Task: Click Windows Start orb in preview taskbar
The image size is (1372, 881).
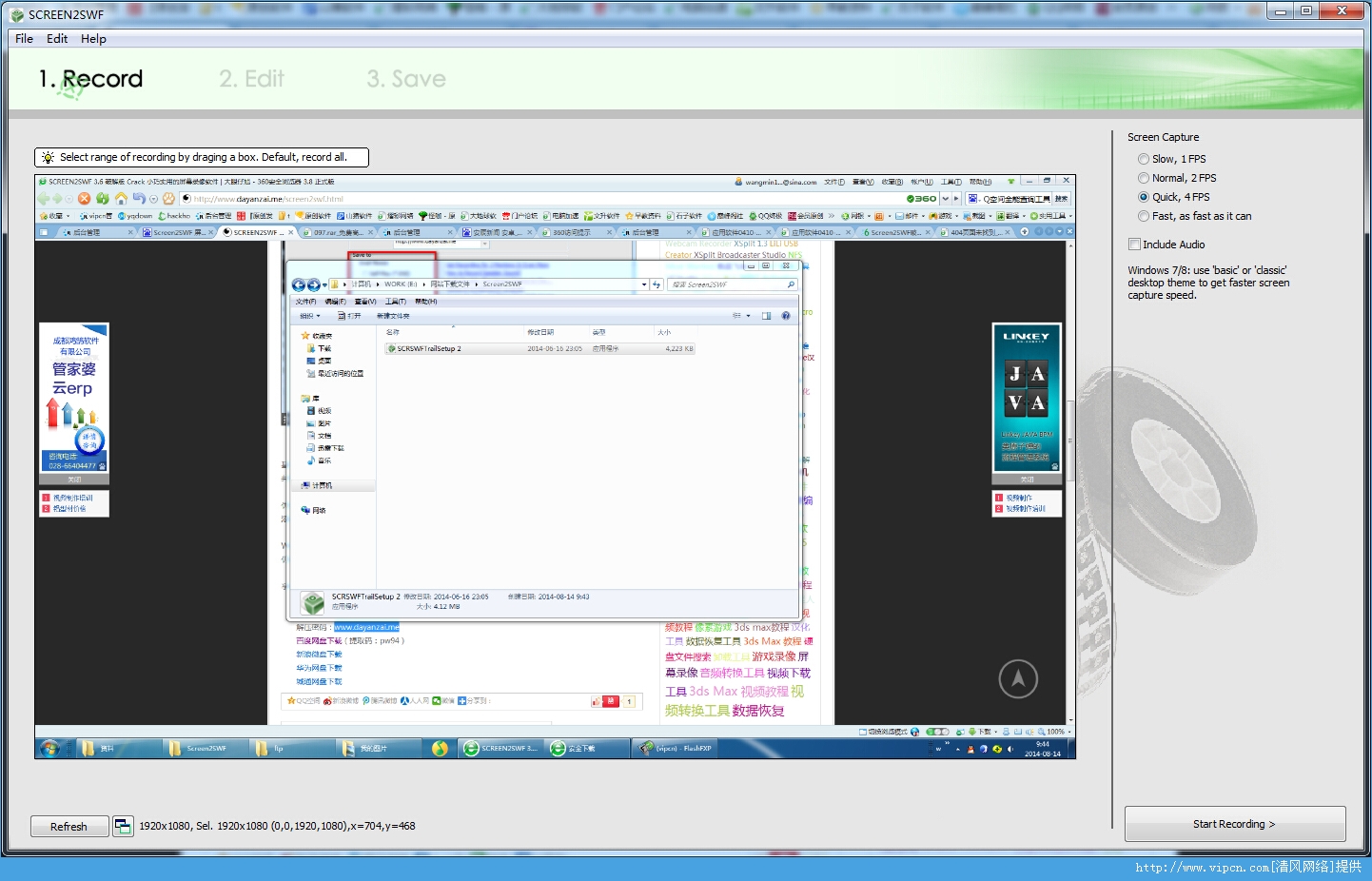Action: (x=49, y=749)
